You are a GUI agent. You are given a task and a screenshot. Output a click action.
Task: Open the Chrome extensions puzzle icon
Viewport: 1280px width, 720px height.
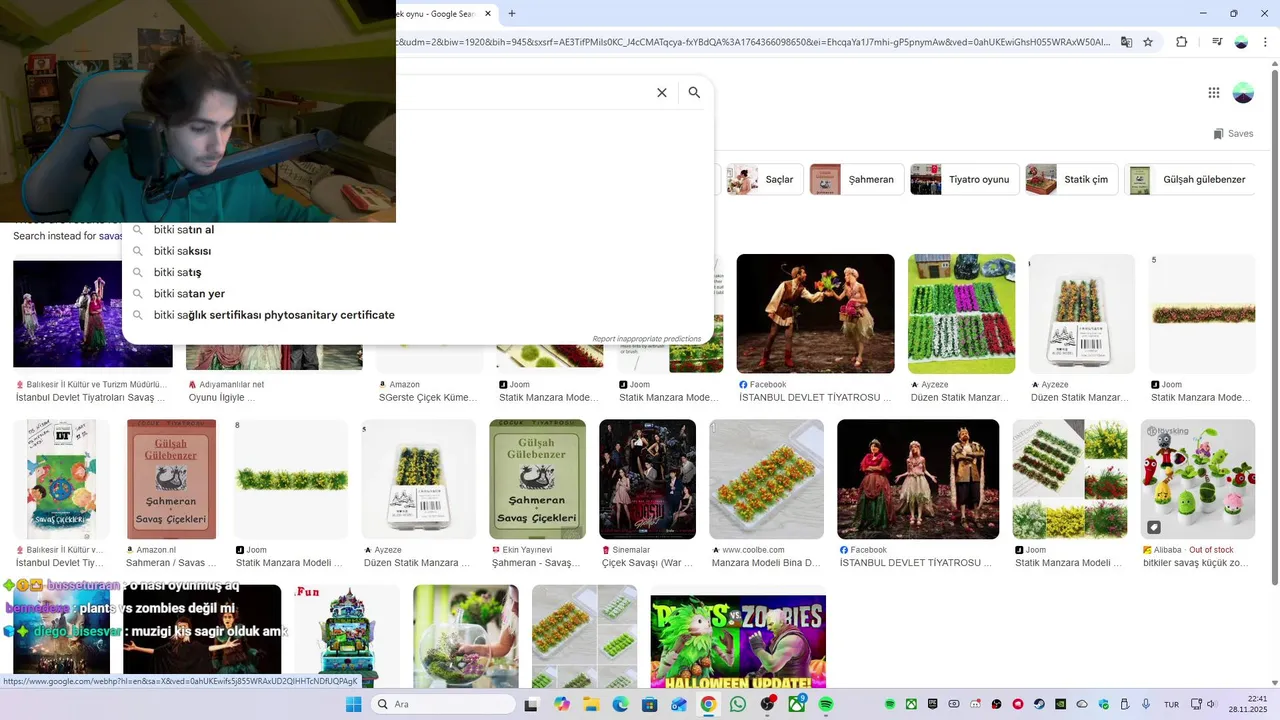(x=1181, y=42)
